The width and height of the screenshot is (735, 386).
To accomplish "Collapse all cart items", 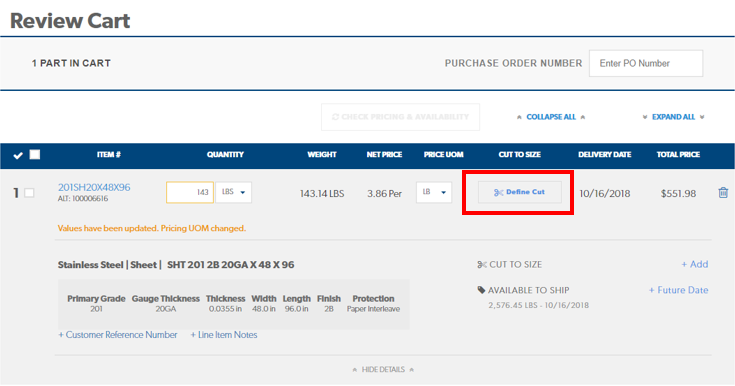I will pos(551,117).
